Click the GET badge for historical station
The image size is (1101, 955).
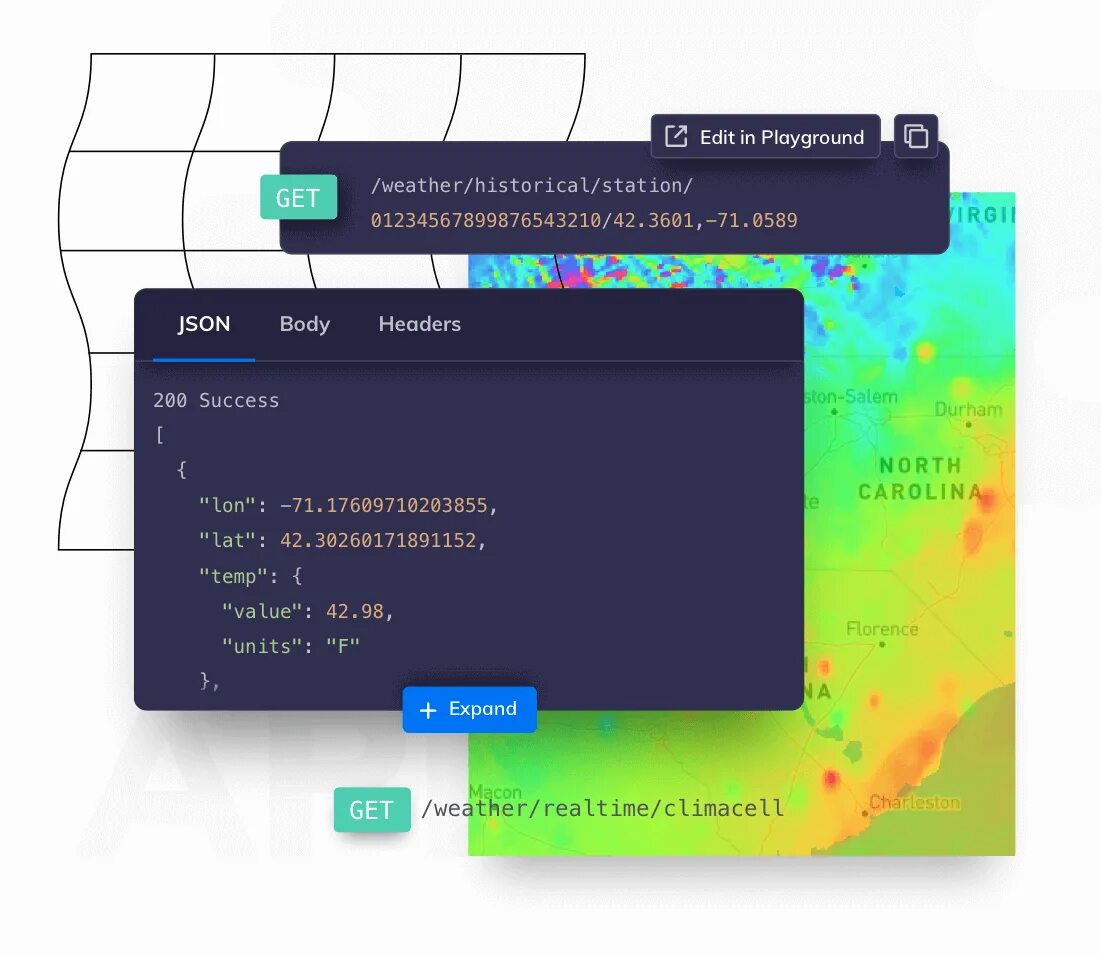pyautogui.click(x=298, y=197)
